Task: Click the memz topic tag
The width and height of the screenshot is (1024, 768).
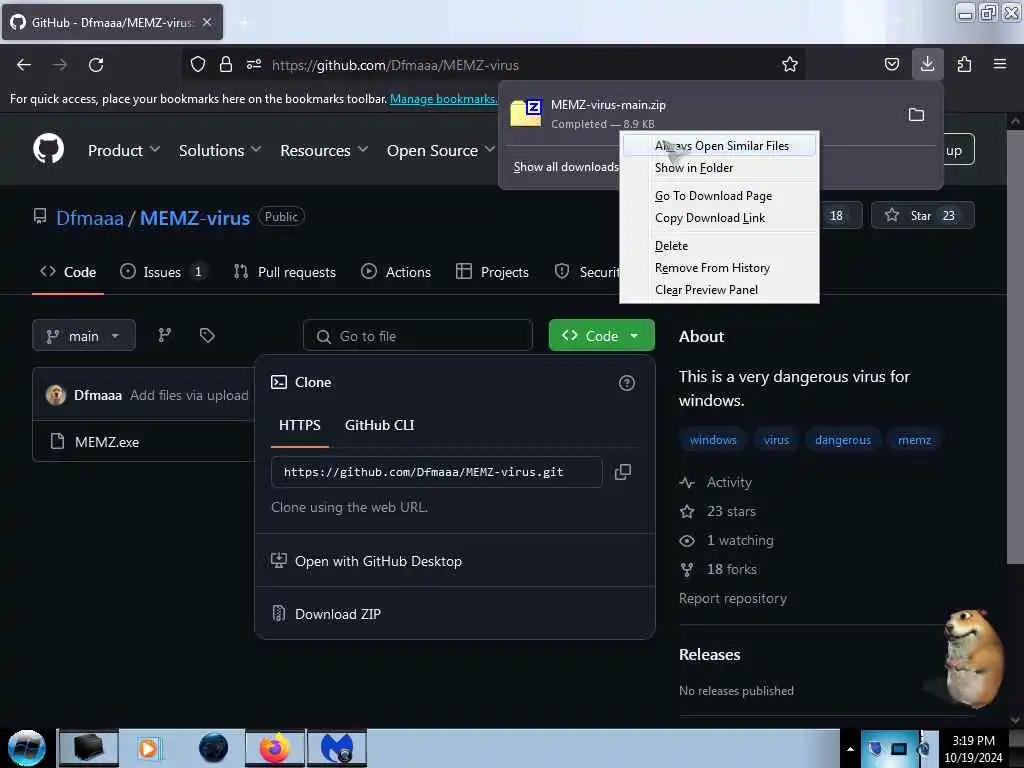Action: pos(914,440)
